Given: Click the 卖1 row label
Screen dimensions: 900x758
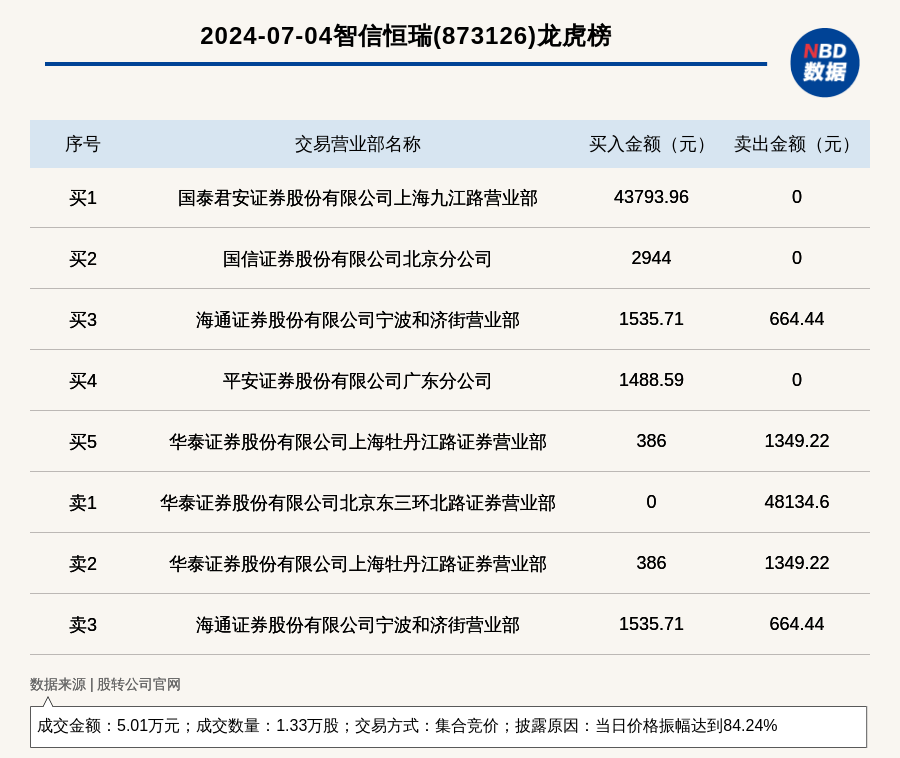Looking at the screenshot, I should [83, 503].
